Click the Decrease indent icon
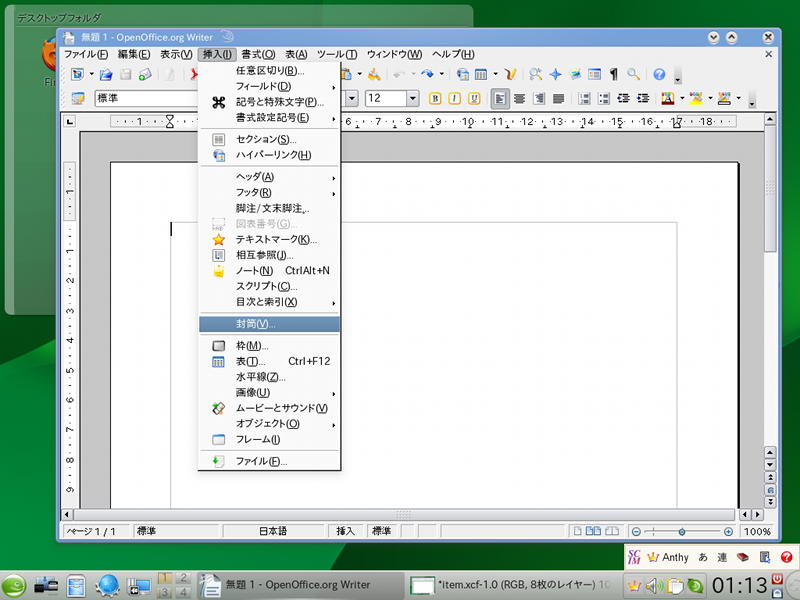This screenshot has height=600, width=800. (x=623, y=98)
